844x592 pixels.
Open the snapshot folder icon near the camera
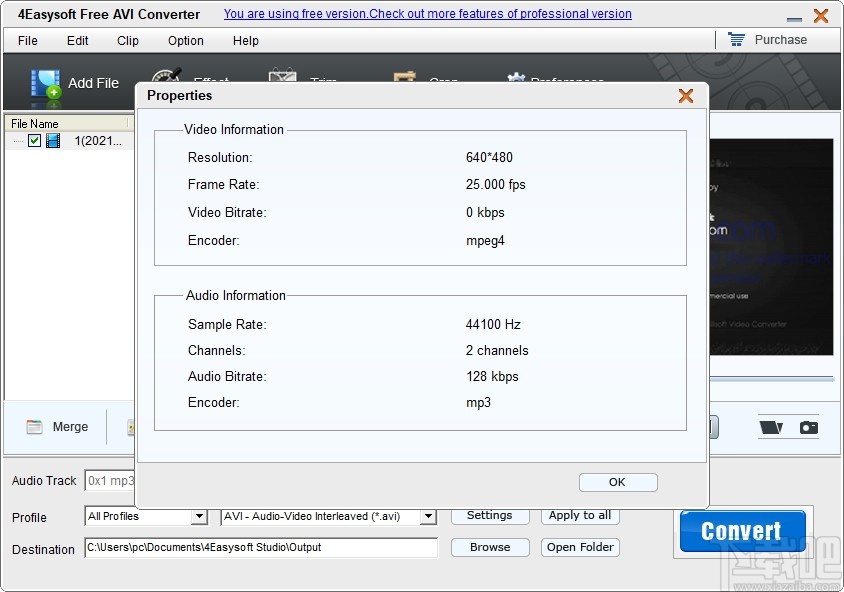click(769, 425)
